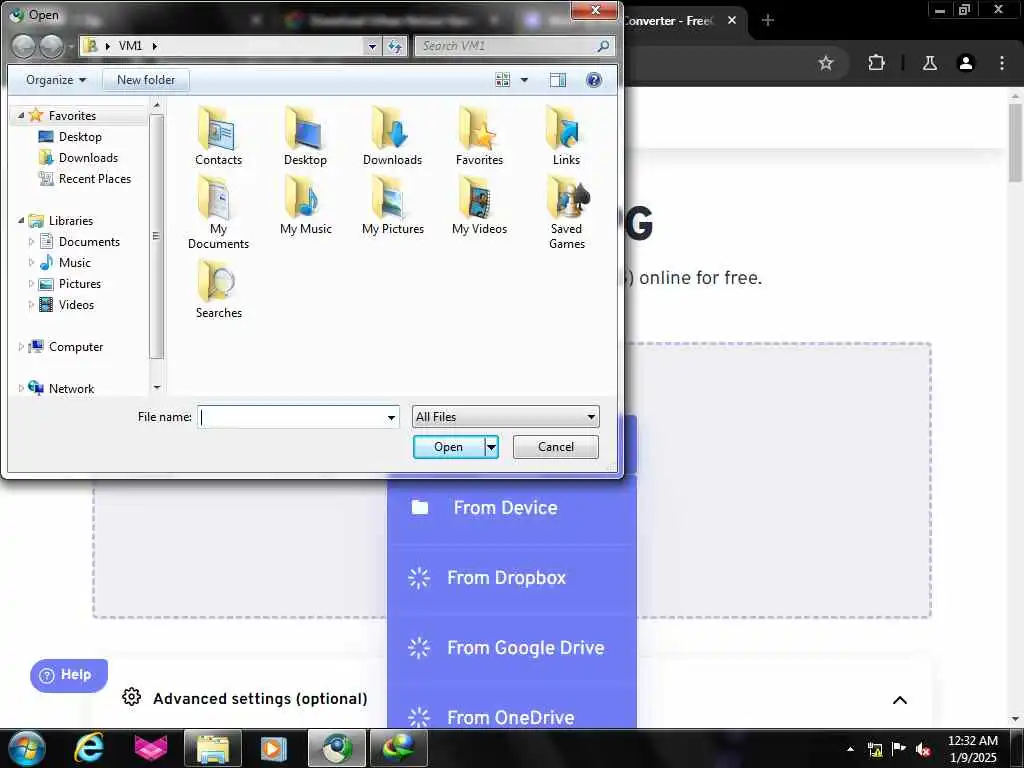1024x768 pixels.
Task: Select the Links folder
Action: 566,136
